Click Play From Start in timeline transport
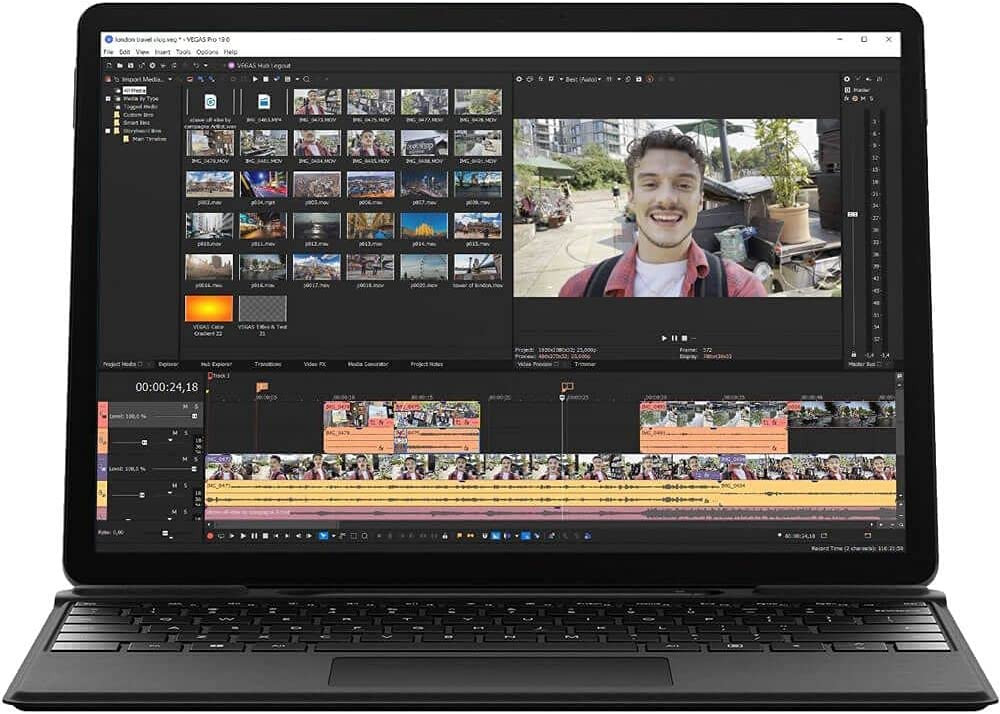The height and width of the screenshot is (714, 1000). 232,536
